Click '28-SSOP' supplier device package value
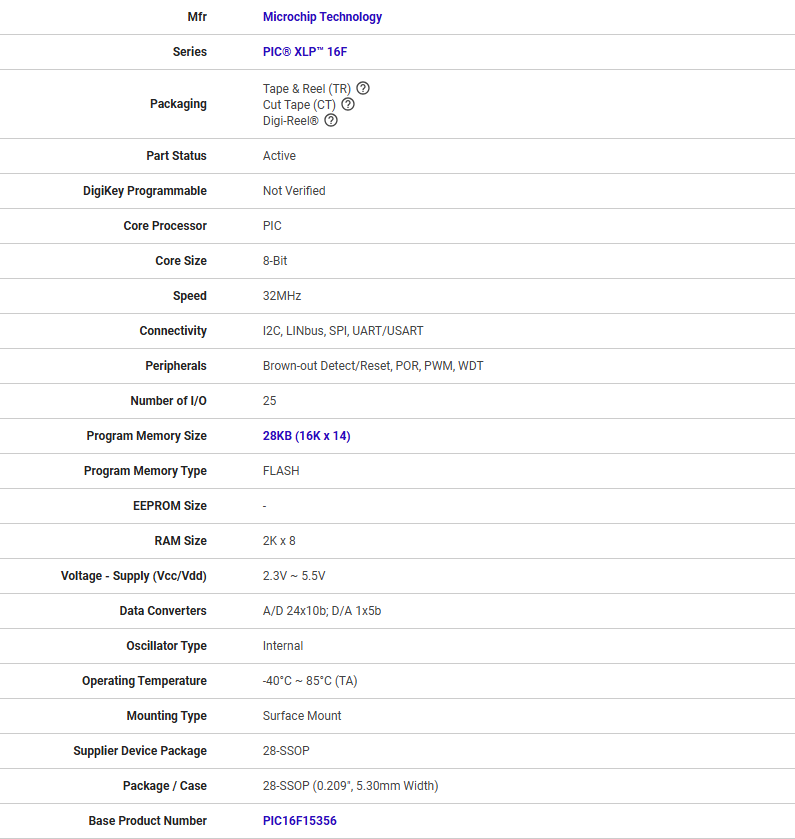795x839 pixels. [x=286, y=750]
